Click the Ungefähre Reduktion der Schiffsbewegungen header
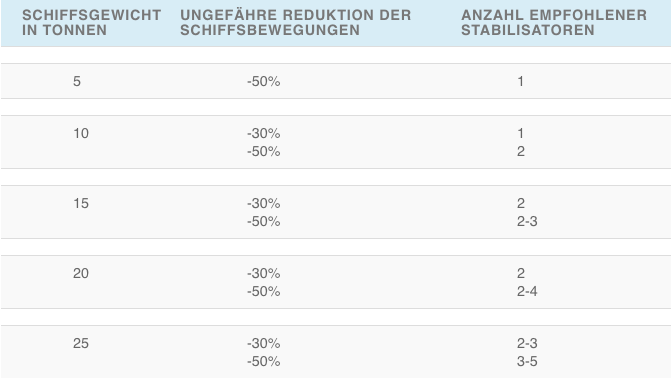672x379 pixels. click(x=295, y=22)
